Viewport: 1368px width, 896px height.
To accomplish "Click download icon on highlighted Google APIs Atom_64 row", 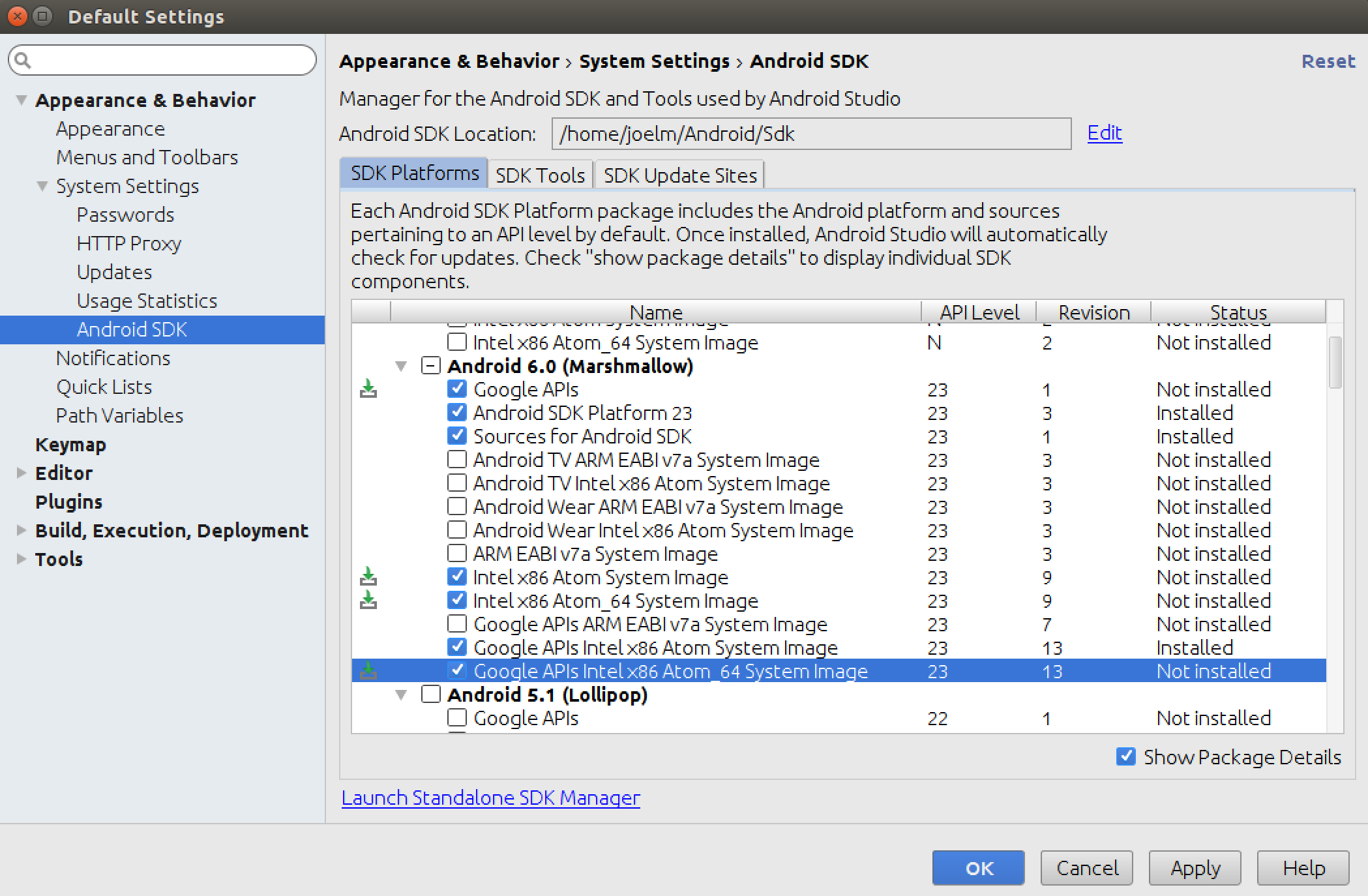I will point(368,670).
